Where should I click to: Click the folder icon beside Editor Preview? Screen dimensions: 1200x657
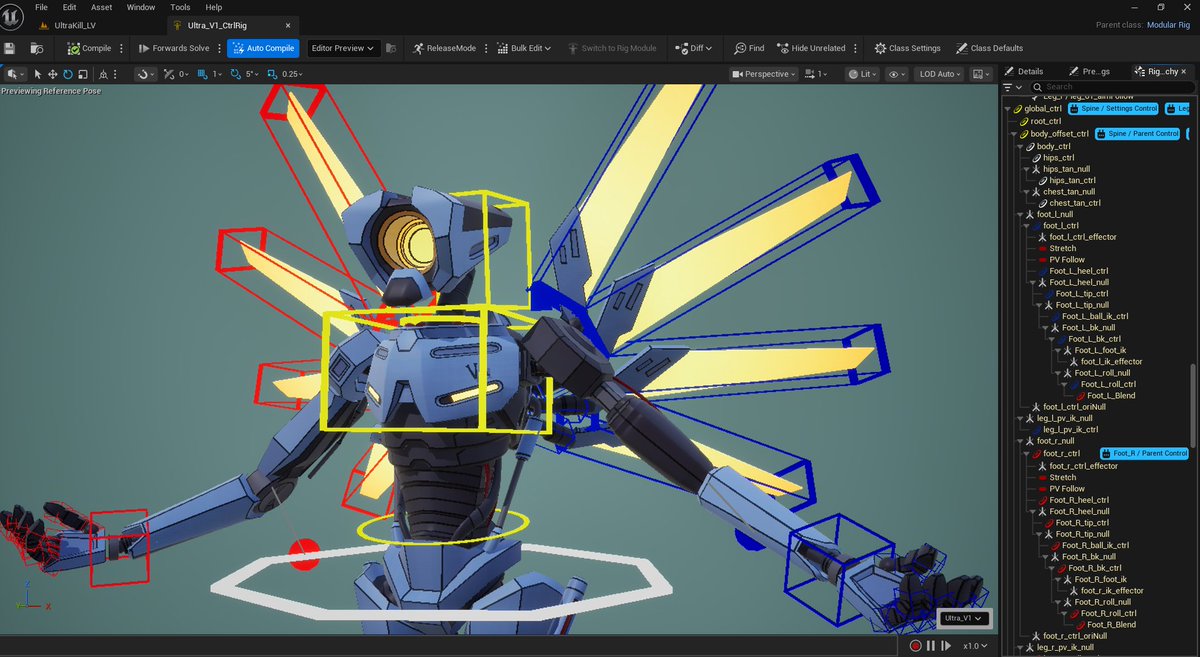click(391, 48)
